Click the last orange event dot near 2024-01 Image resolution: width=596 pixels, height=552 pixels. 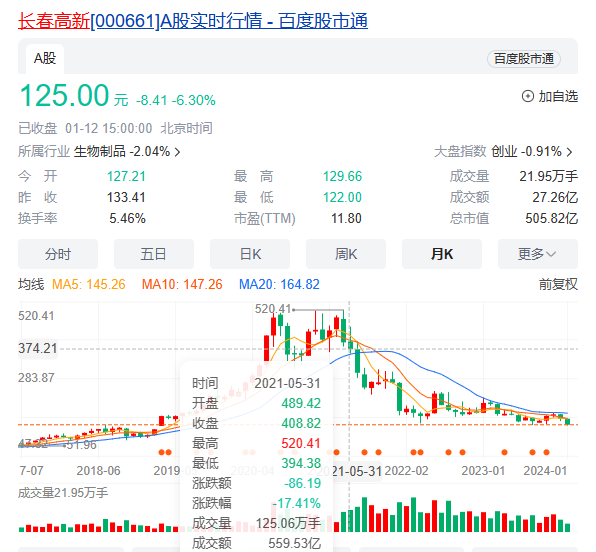coord(547,452)
